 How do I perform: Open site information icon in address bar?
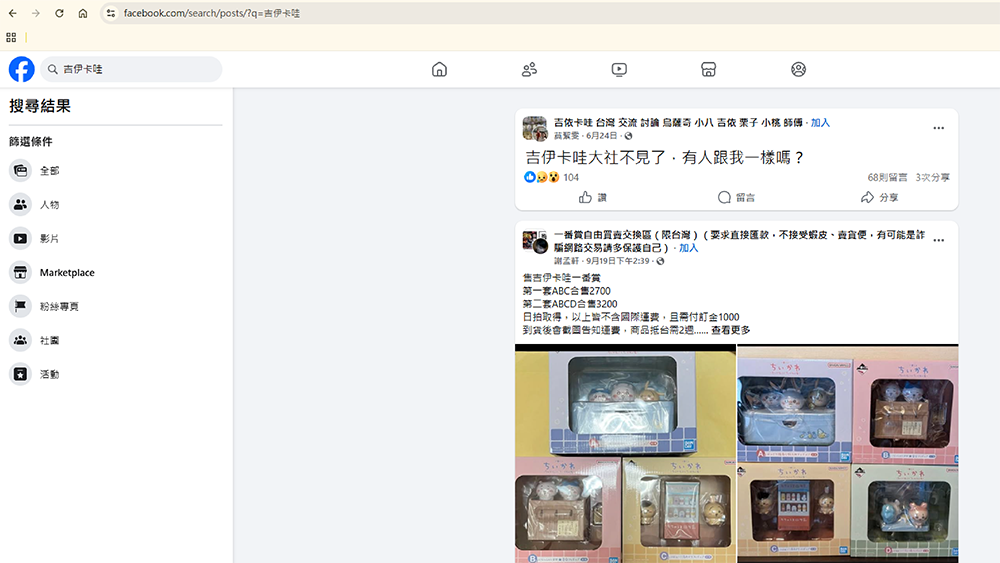[x=111, y=13]
